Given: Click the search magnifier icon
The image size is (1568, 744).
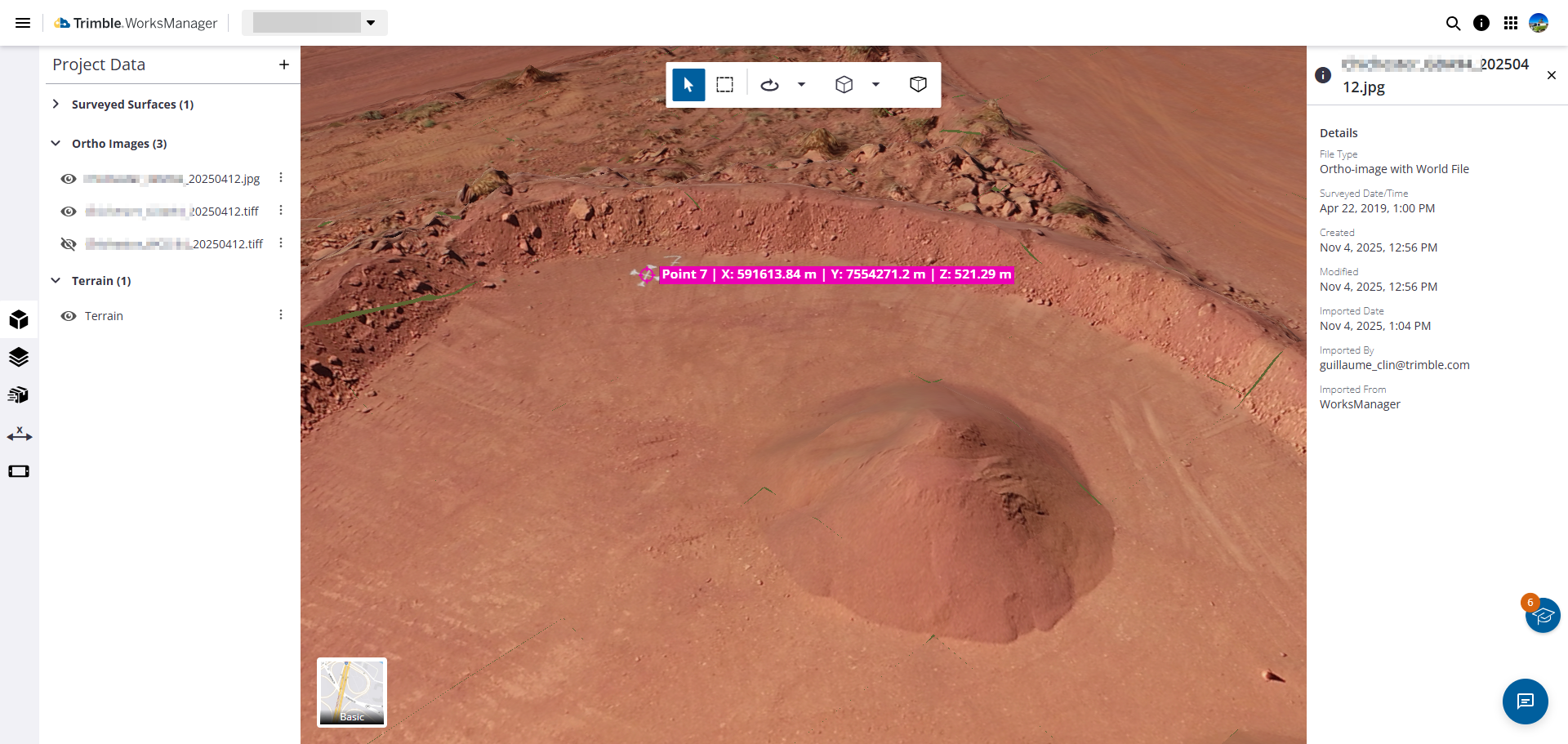Looking at the screenshot, I should (1453, 23).
